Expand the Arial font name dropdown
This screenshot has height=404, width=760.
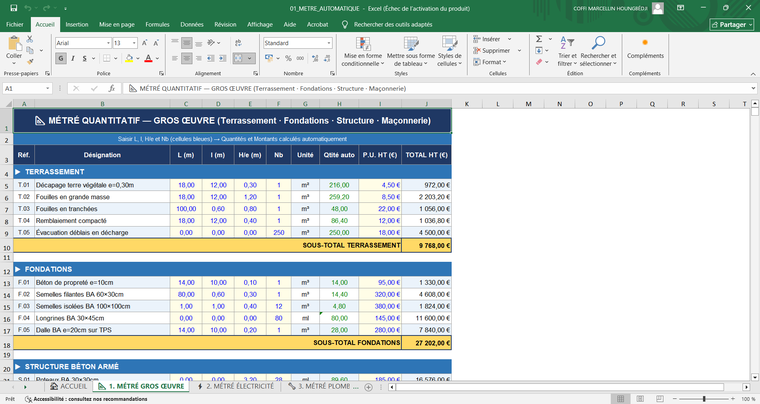point(106,44)
